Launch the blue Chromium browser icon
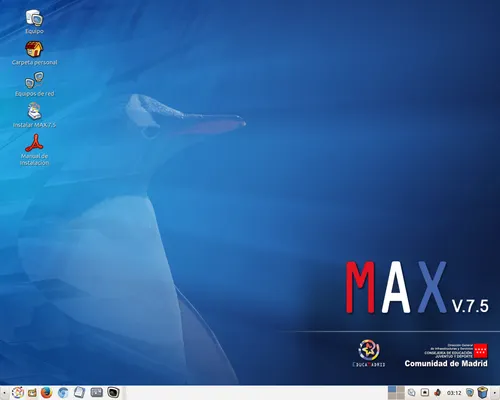The height and width of the screenshot is (400, 500). click(x=63, y=392)
